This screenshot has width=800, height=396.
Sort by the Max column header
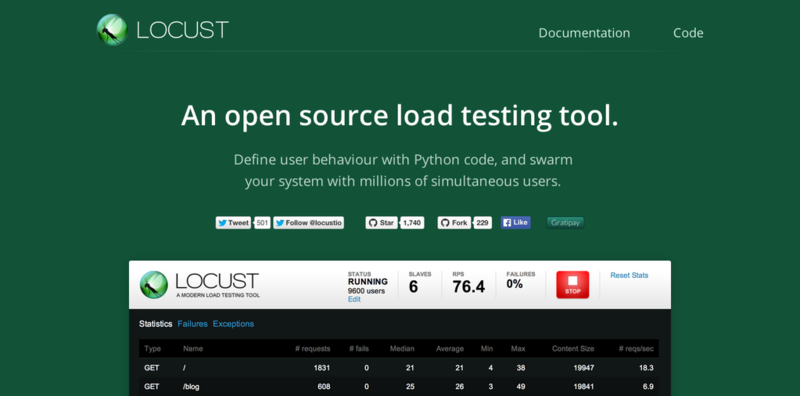coord(518,349)
